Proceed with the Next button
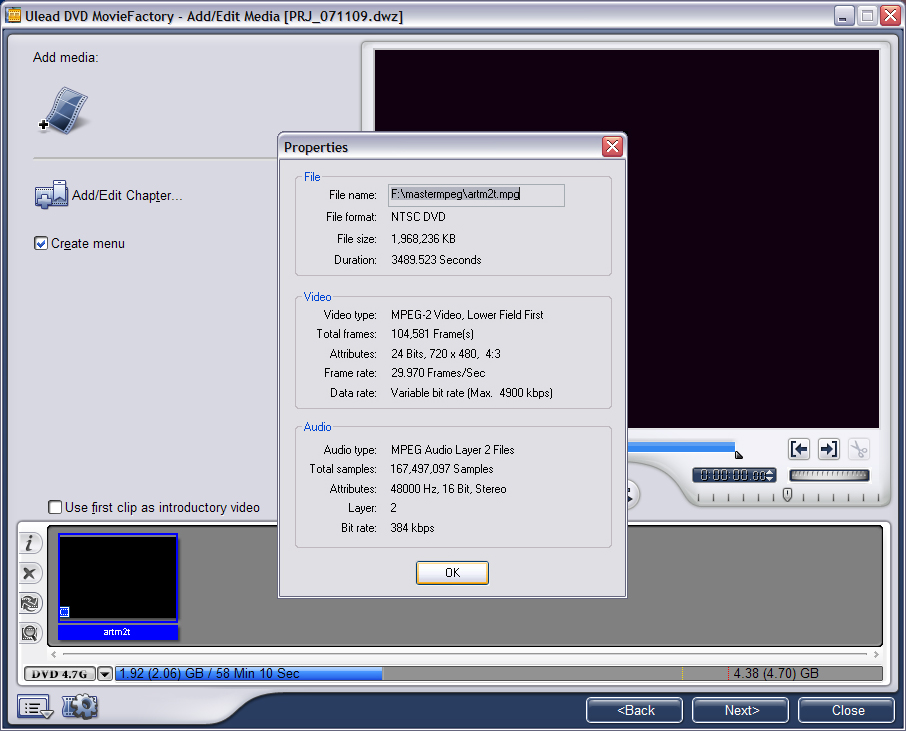 tap(741, 710)
